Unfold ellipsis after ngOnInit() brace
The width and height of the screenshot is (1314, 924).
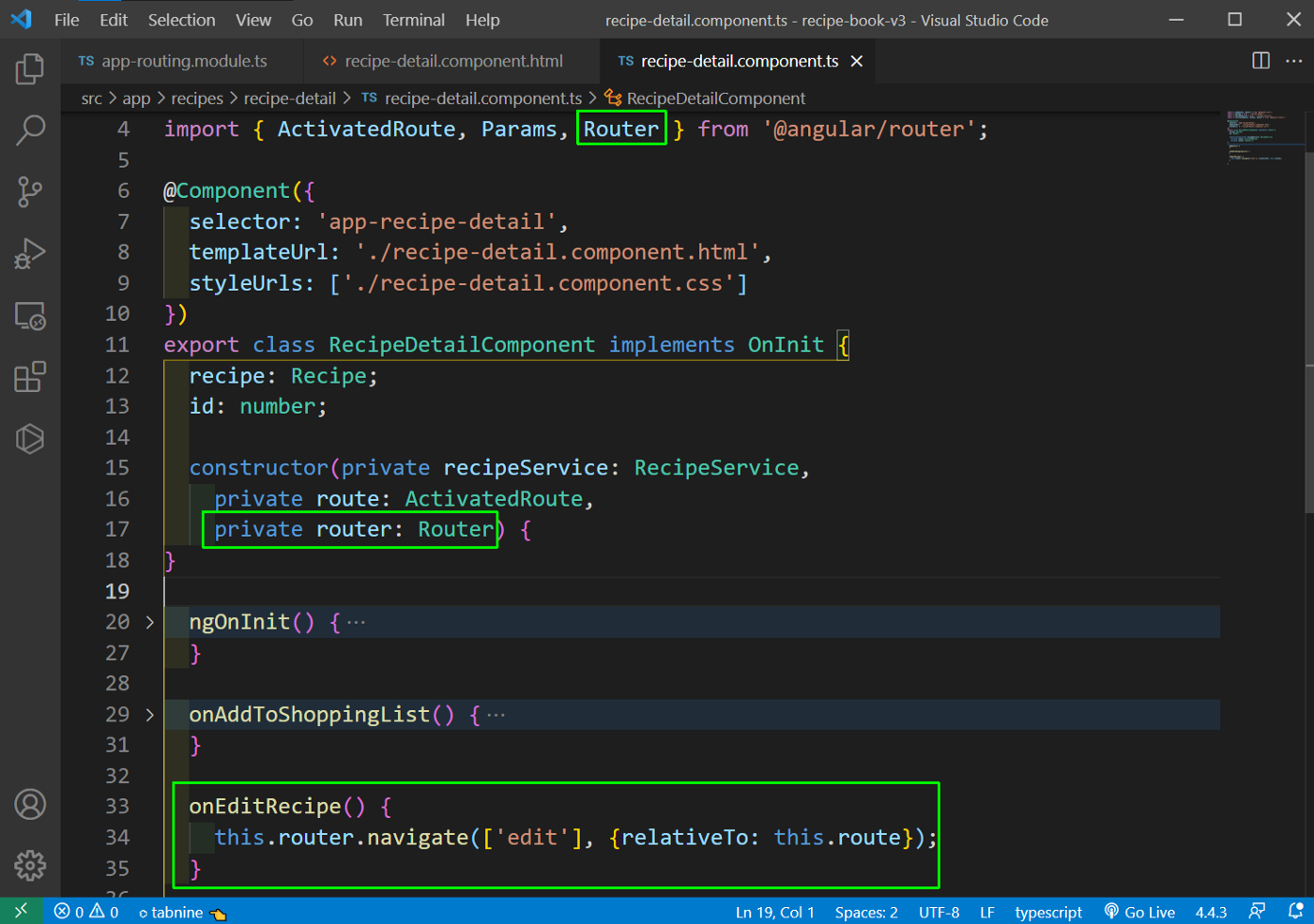[356, 622]
